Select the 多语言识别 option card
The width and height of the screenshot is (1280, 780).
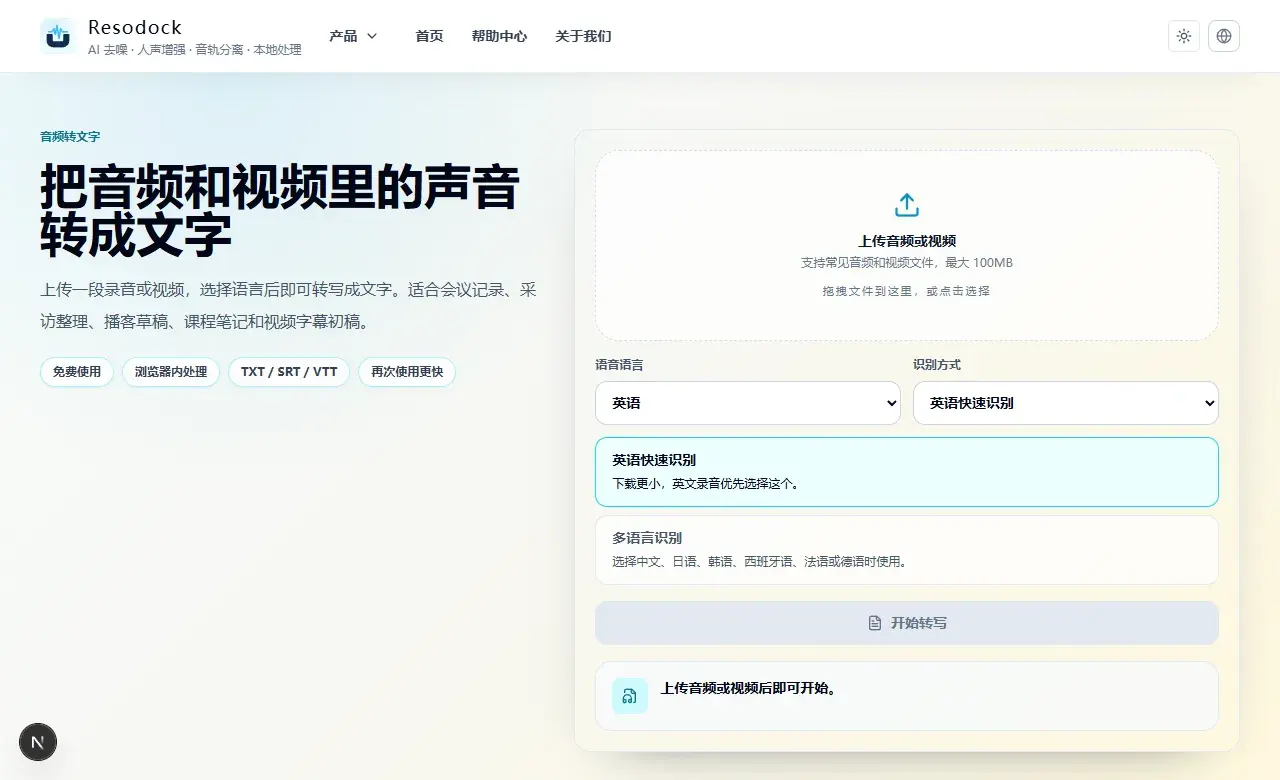pyautogui.click(x=907, y=550)
